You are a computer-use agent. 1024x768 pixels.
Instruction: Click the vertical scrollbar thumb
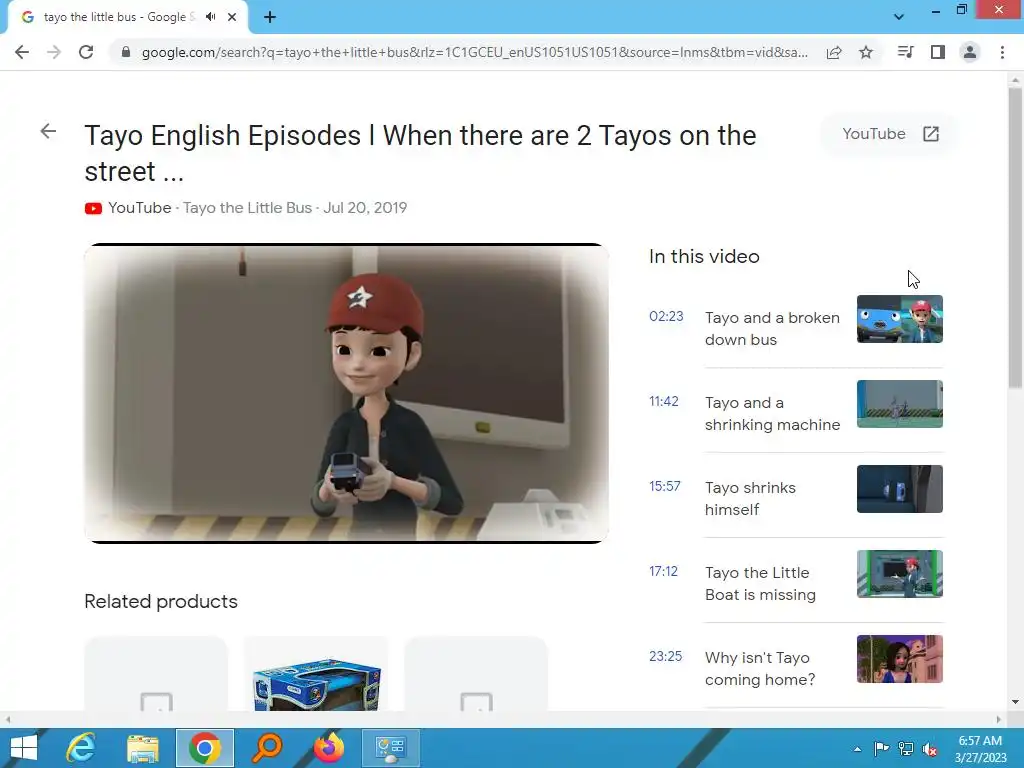coord(1015,238)
